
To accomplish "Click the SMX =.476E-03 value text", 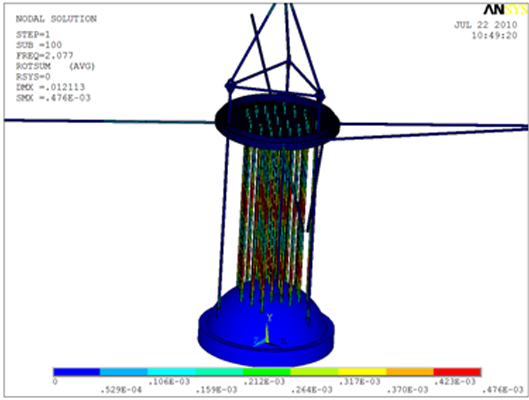I will click(x=53, y=98).
